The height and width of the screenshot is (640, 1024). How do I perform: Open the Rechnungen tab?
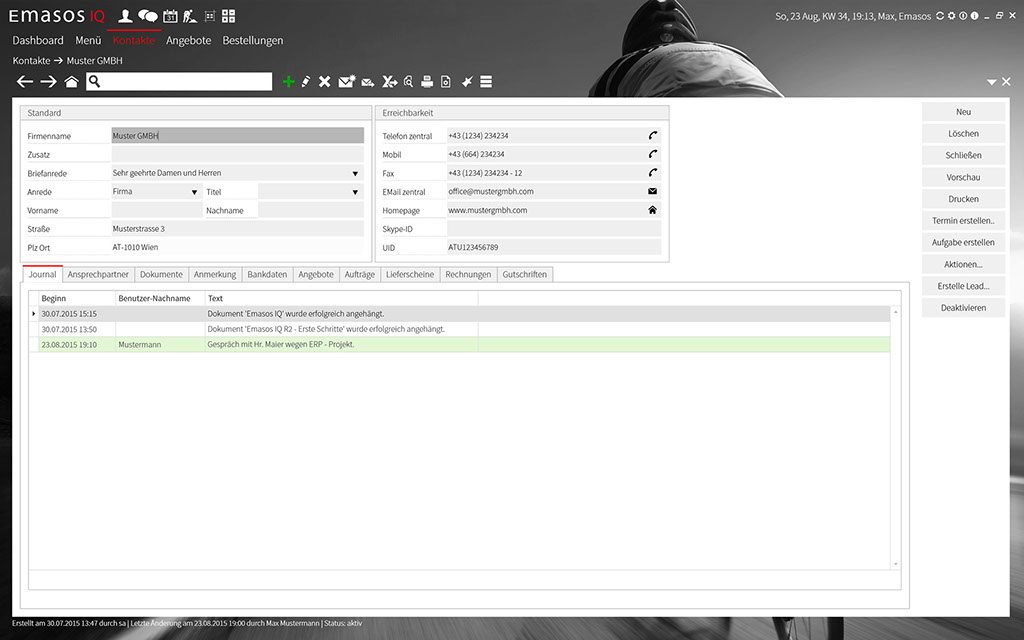coord(468,274)
